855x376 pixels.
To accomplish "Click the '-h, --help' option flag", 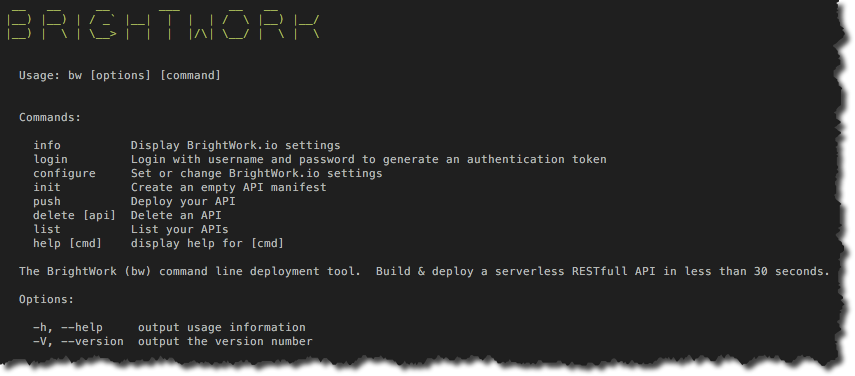I will (x=68, y=328).
